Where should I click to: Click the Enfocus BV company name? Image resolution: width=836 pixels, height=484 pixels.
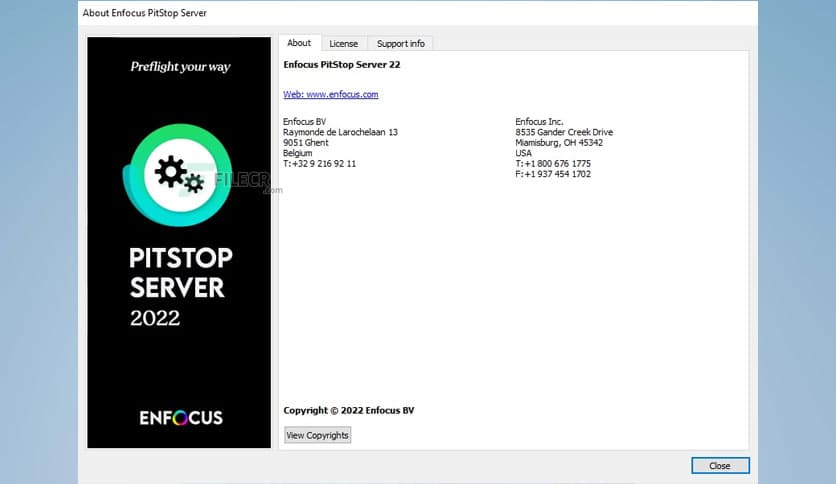[x=304, y=122]
